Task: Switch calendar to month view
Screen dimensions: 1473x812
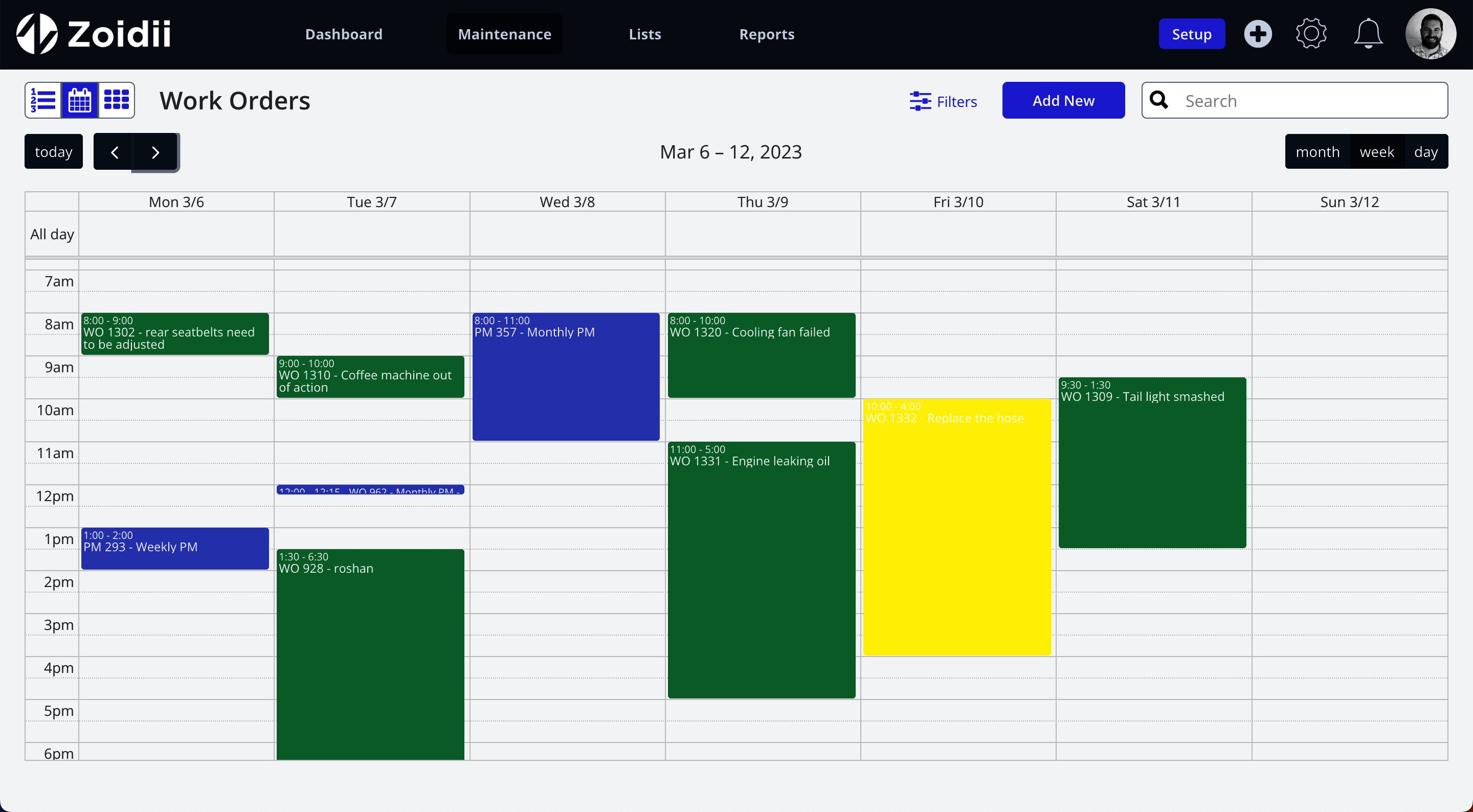Action: pos(1318,152)
